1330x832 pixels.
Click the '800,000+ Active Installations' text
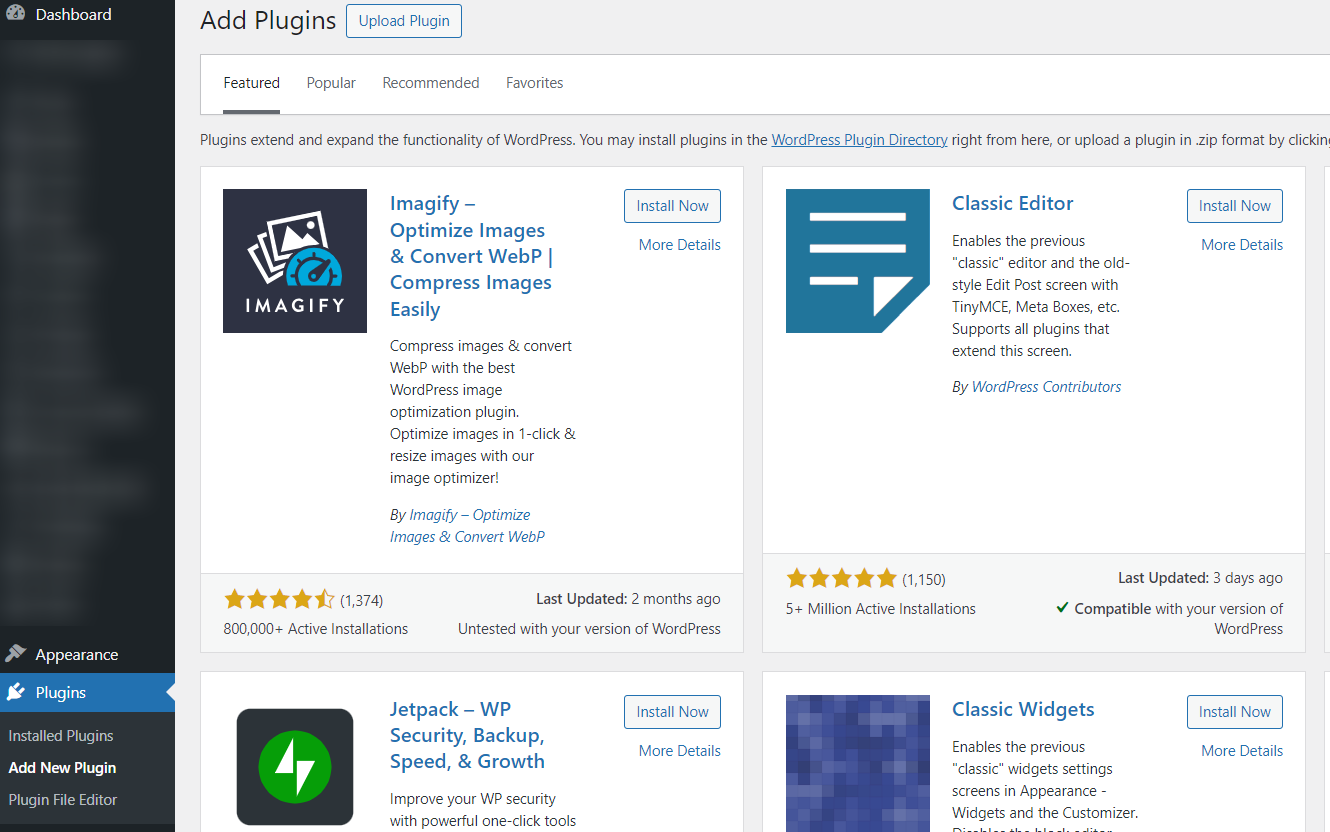[316, 629]
